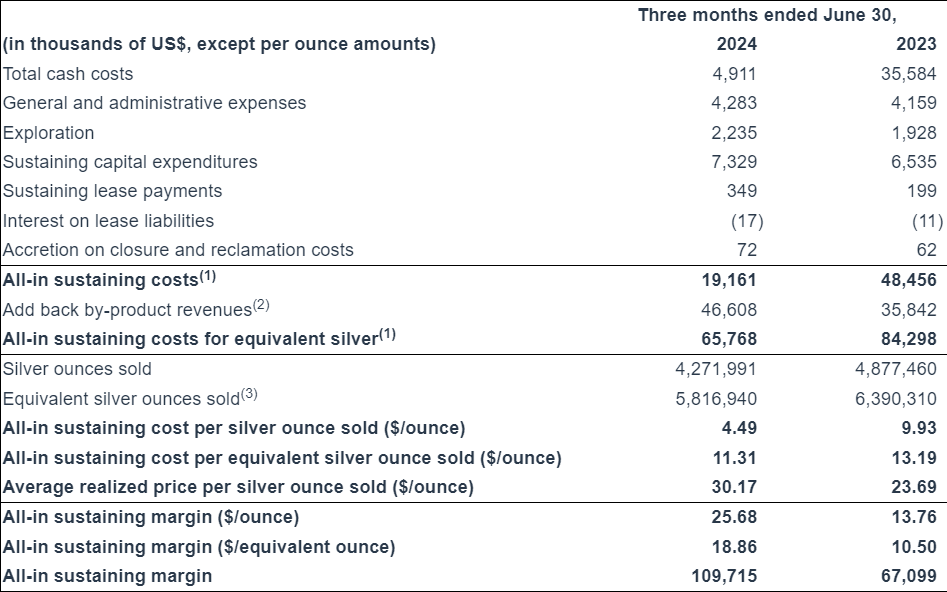
Task: Click the 2023 accretion value 62
Action: (926, 250)
